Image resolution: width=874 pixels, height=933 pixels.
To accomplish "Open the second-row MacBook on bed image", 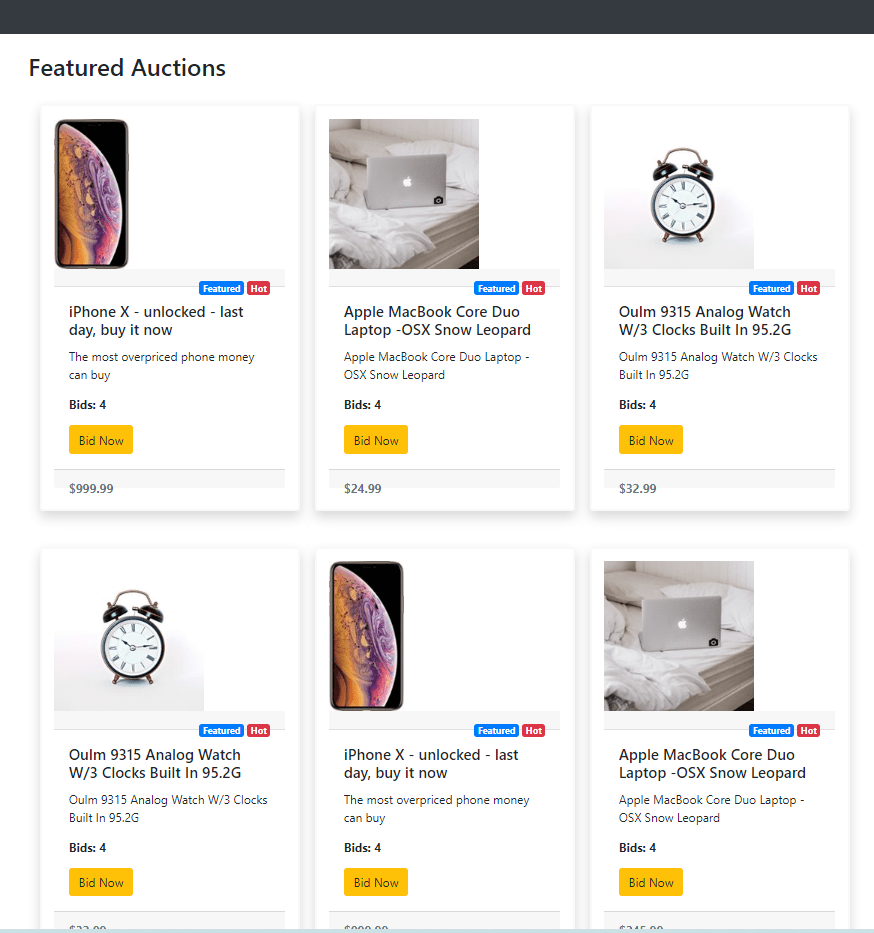I will pyautogui.click(x=679, y=636).
